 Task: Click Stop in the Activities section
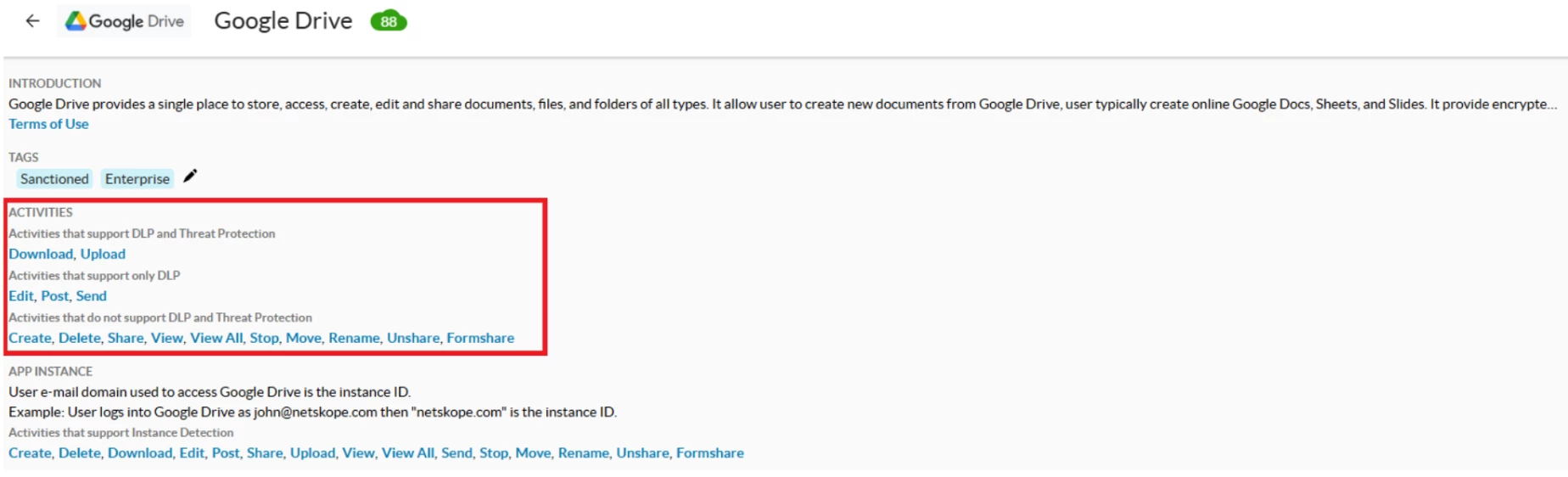click(x=265, y=338)
